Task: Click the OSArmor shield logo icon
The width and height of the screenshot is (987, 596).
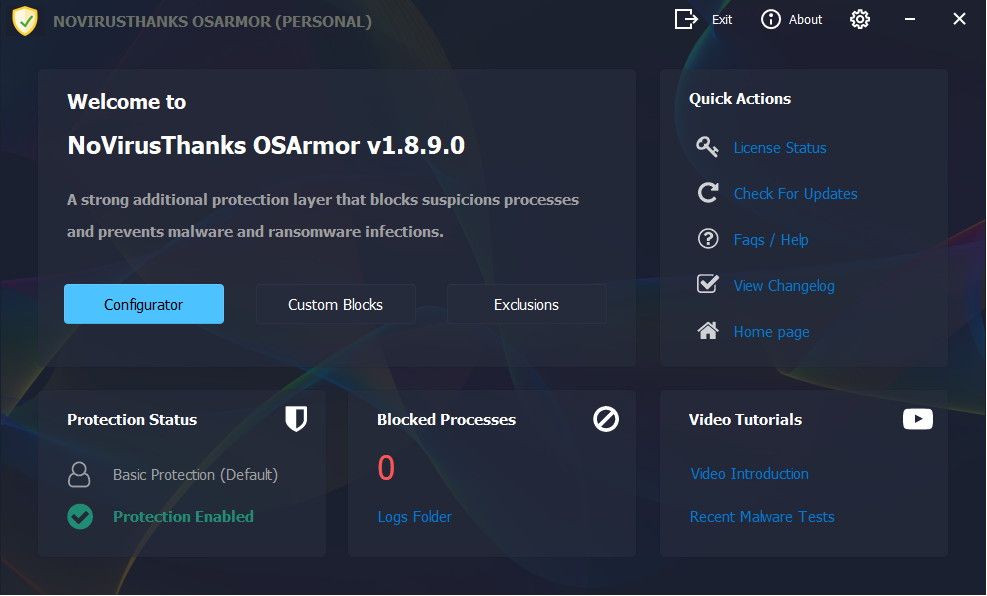Action: coord(25,21)
